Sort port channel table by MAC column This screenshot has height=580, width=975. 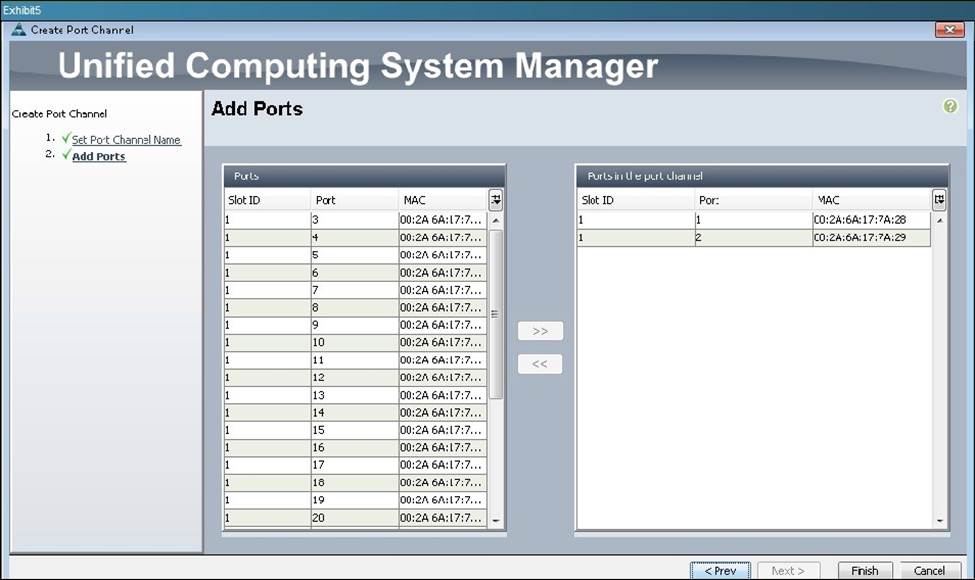[x=872, y=200]
